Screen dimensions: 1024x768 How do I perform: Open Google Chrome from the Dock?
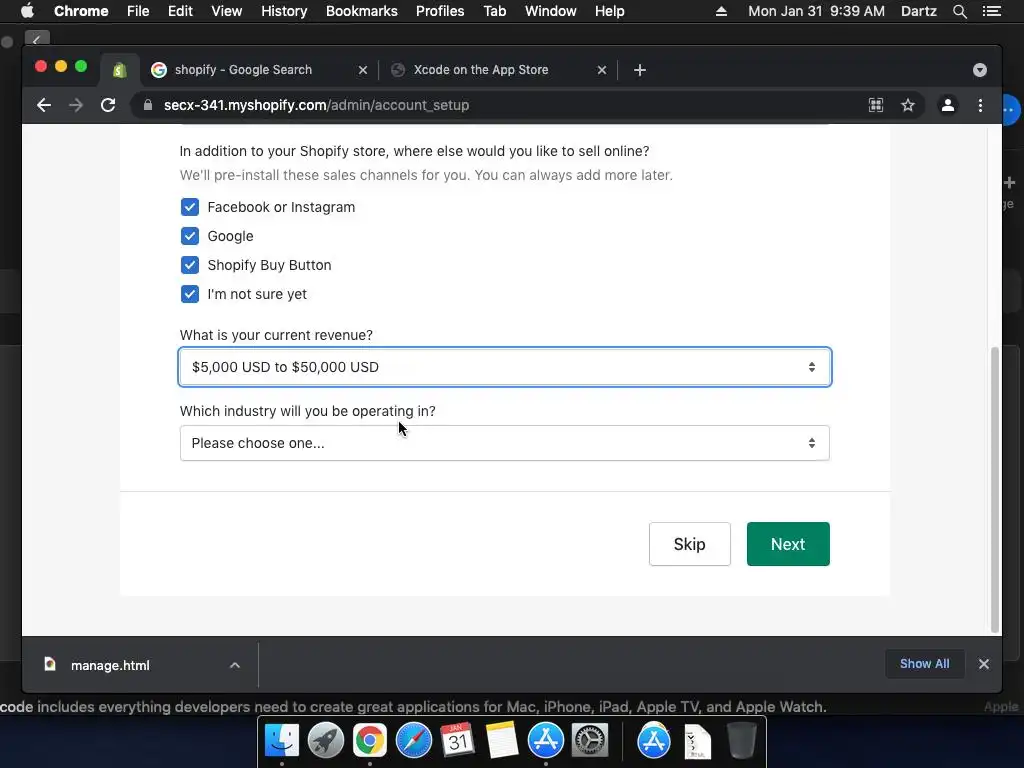pyautogui.click(x=370, y=741)
